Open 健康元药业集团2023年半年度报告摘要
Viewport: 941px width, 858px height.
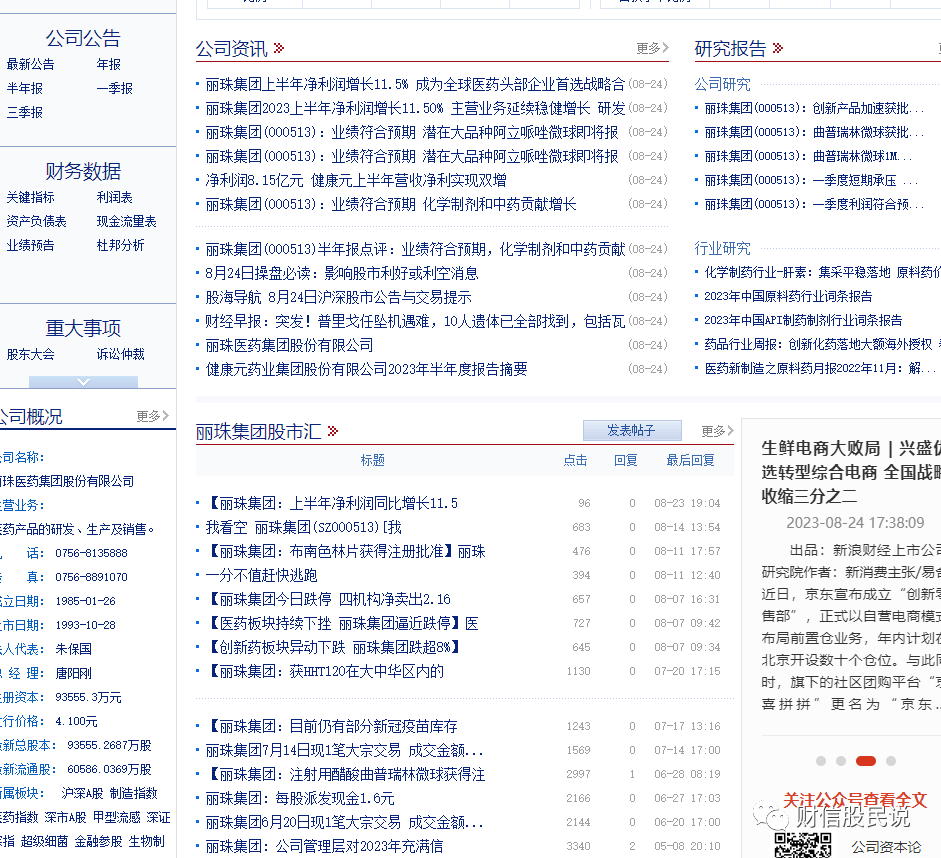coord(367,369)
